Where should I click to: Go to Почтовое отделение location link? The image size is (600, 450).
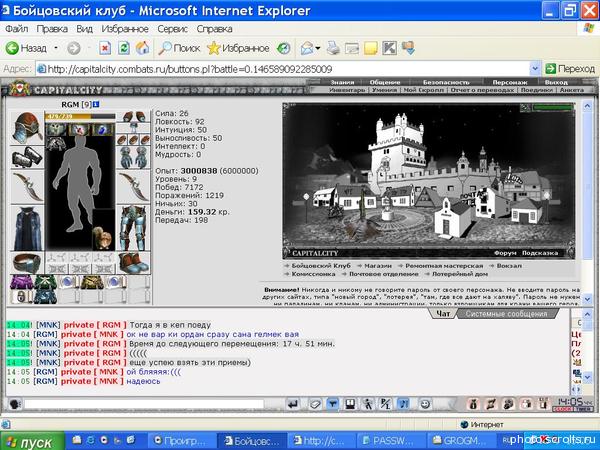383,274
